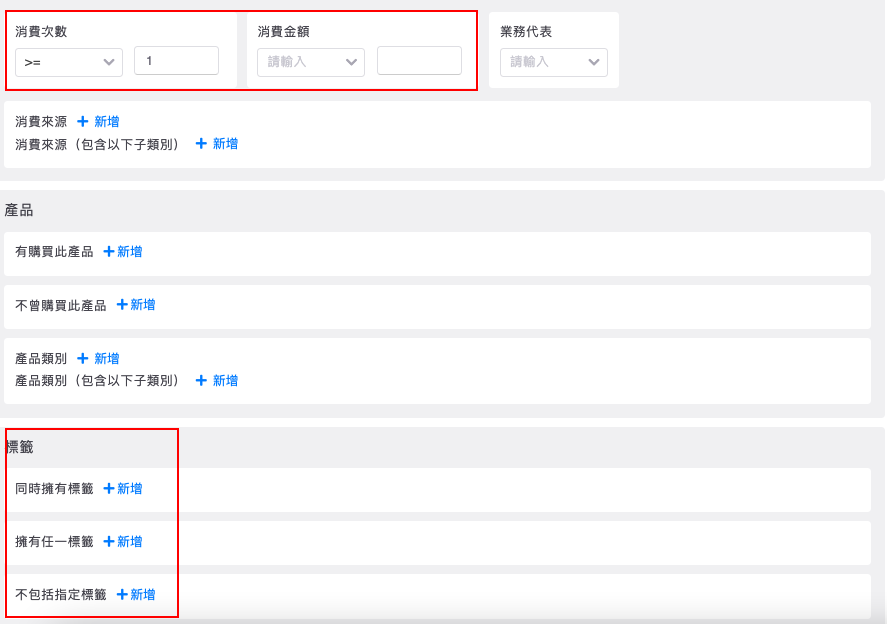Screen dimensions: 887x624
Task: Click plus icon for 消費來源（包含以下子類別）
Action: (x=201, y=144)
